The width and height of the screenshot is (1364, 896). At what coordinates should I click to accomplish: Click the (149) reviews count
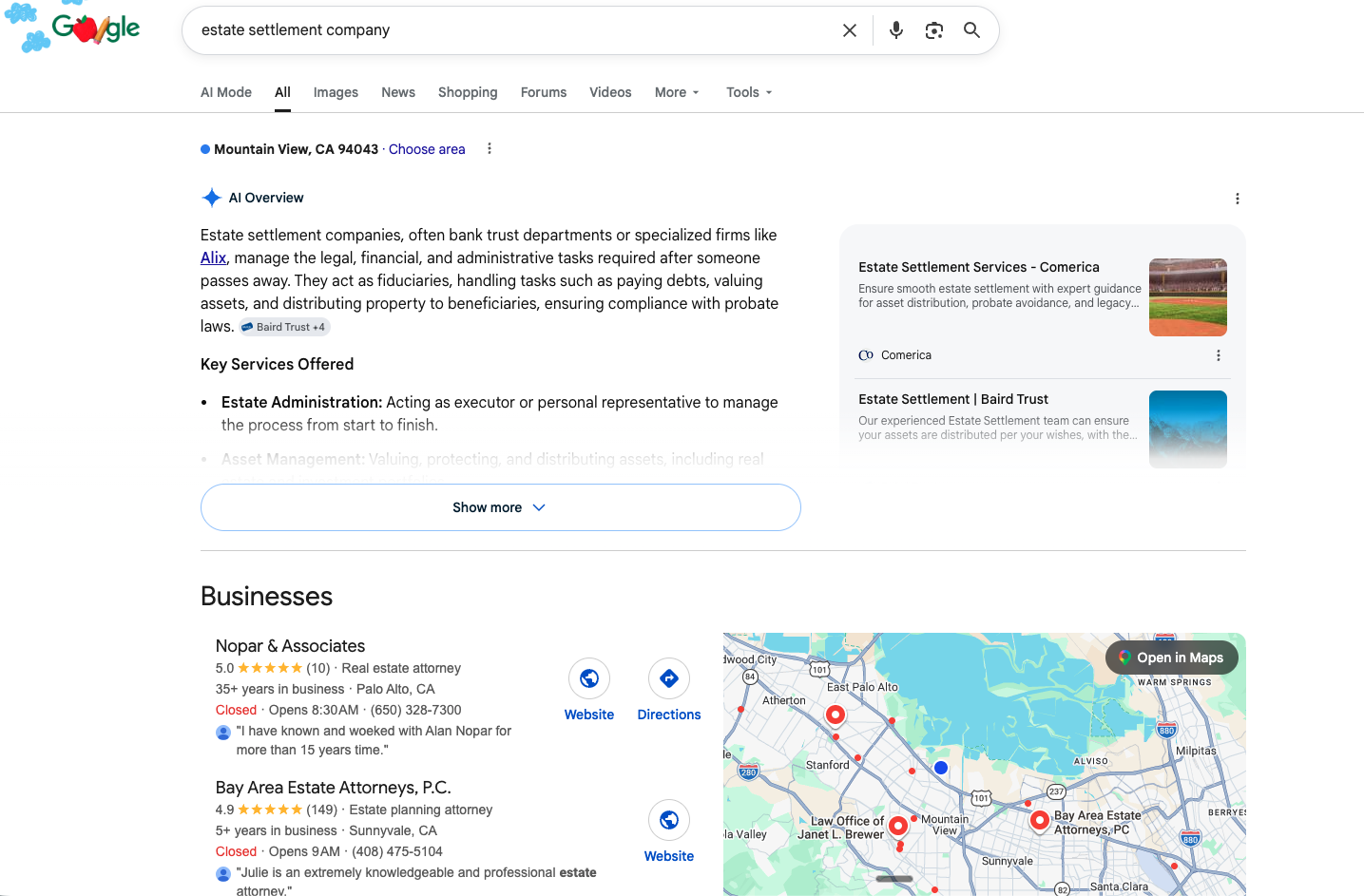[322, 810]
